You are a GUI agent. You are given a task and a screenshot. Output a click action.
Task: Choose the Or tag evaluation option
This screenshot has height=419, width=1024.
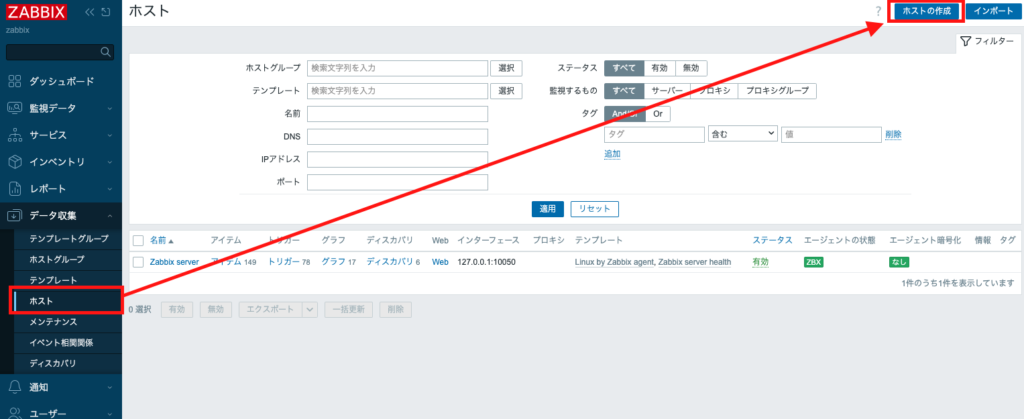coord(658,114)
